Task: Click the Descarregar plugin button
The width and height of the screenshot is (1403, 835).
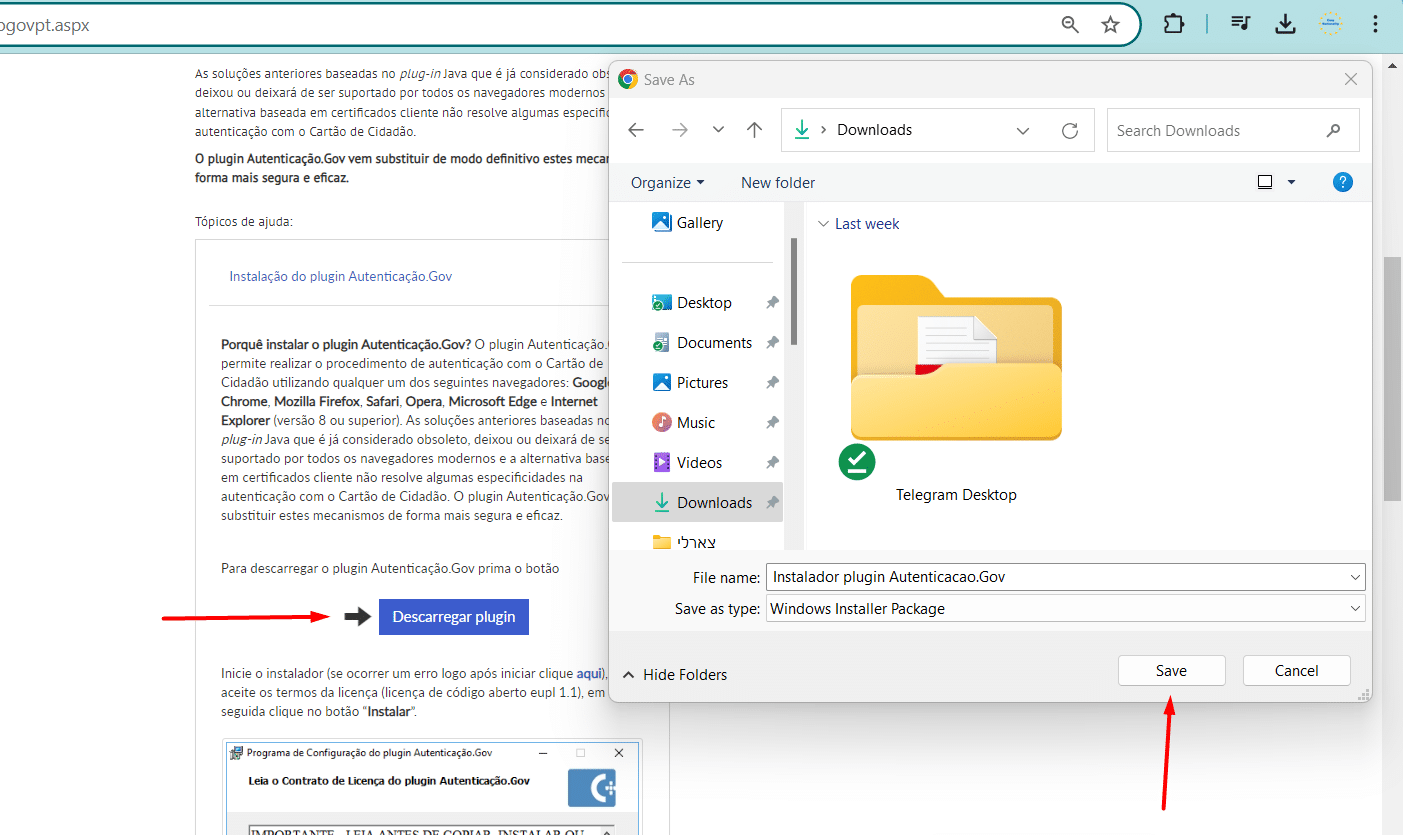Action: 454,617
